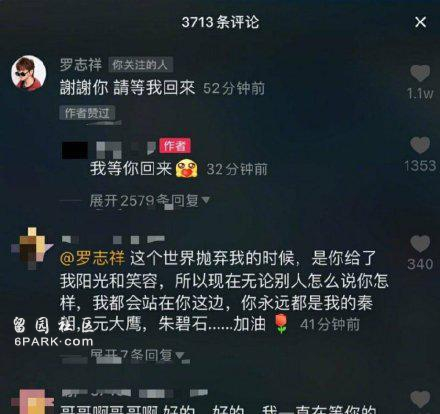Image resolution: width=440 pixels, height=414 pixels.
Task: Close the comments panel with X
Action: coord(420,22)
